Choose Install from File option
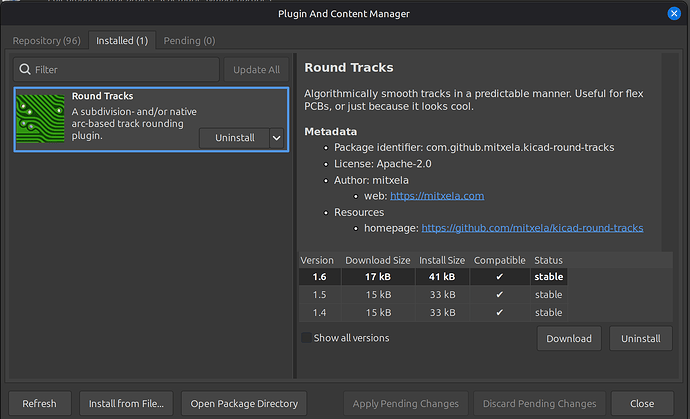Image resolution: width=690 pixels, height=419 pixels. [126, 403]
